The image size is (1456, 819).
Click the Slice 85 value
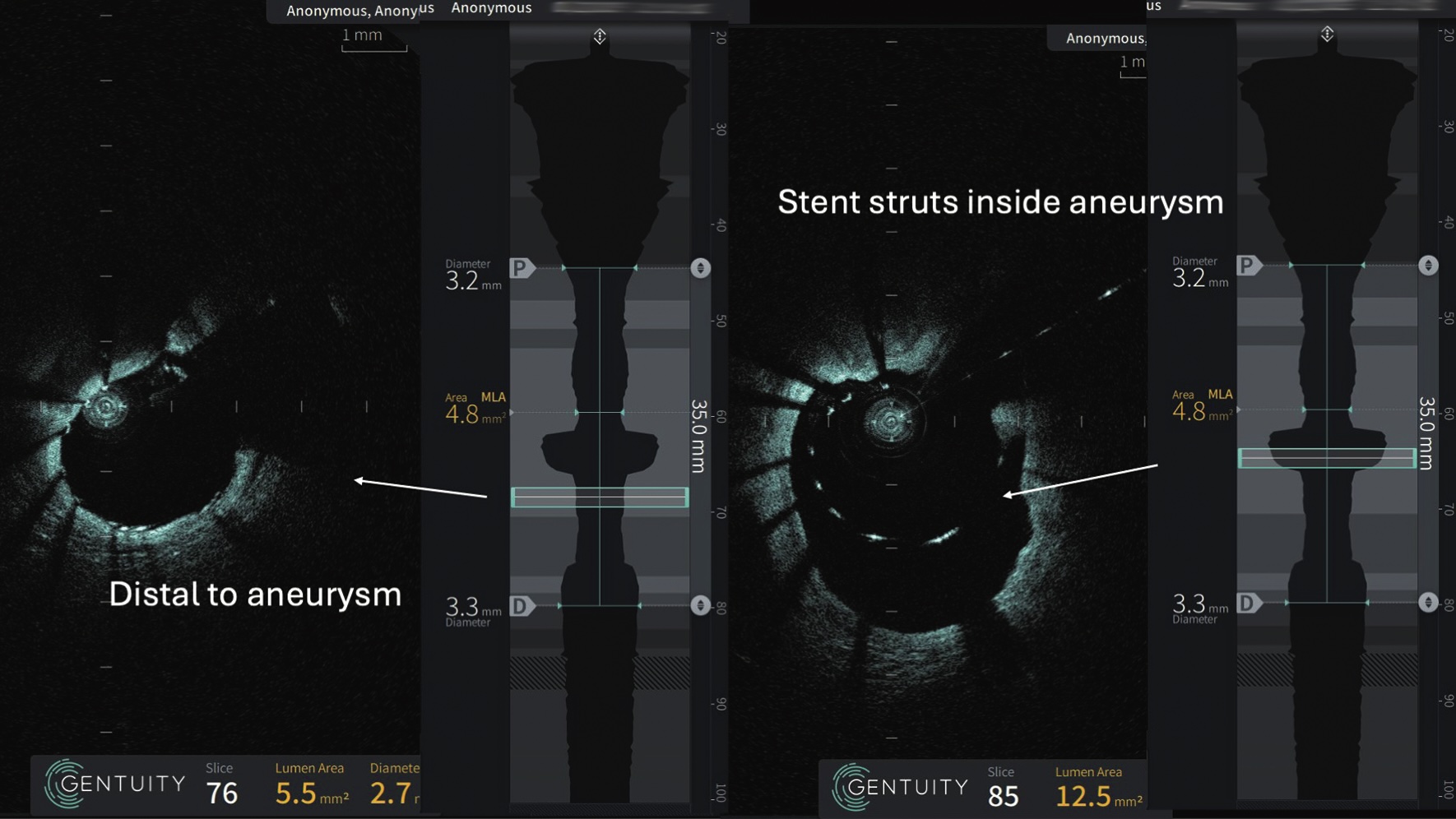point(1003,796)
